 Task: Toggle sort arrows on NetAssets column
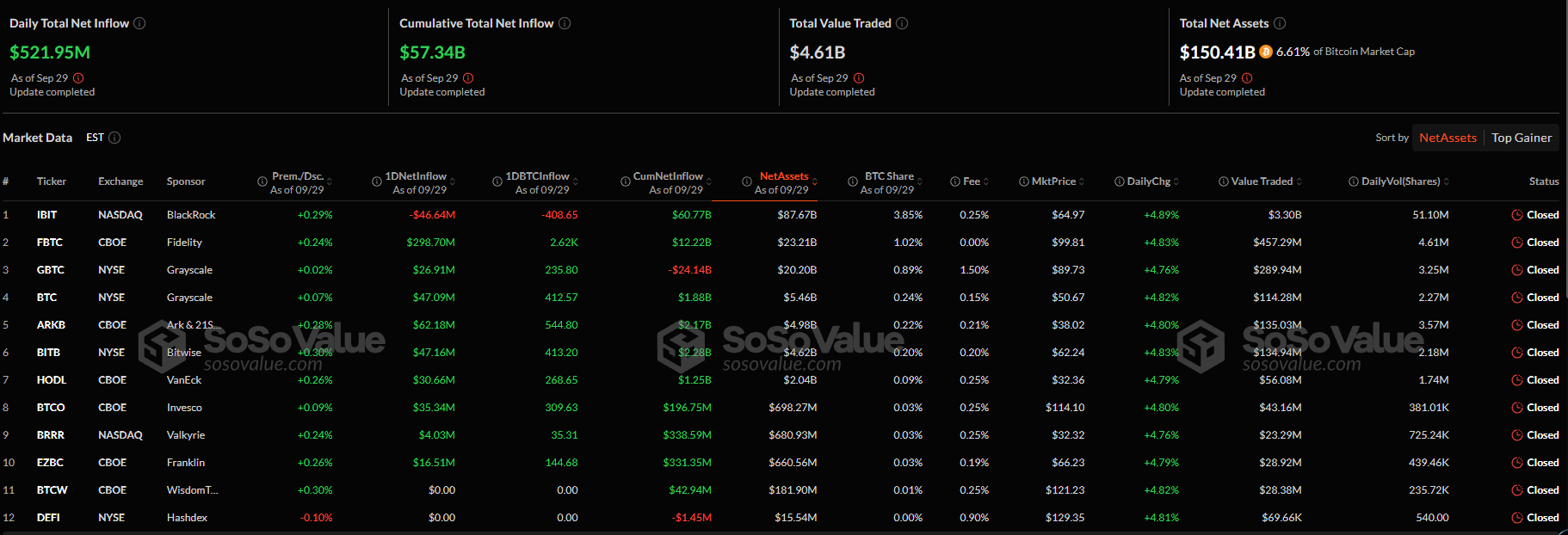(x=815, y=181)
